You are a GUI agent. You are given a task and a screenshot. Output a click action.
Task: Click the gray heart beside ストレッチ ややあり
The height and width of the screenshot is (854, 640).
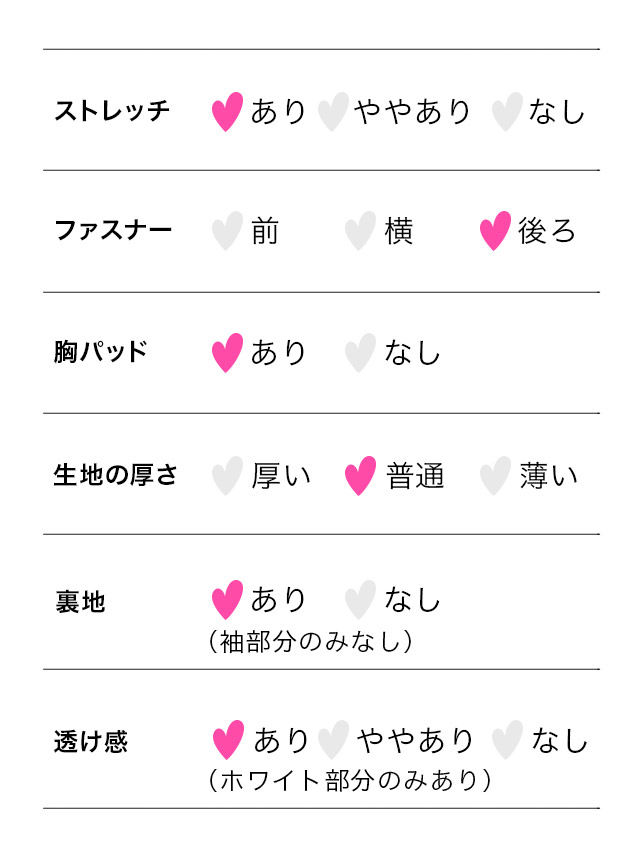333,112
